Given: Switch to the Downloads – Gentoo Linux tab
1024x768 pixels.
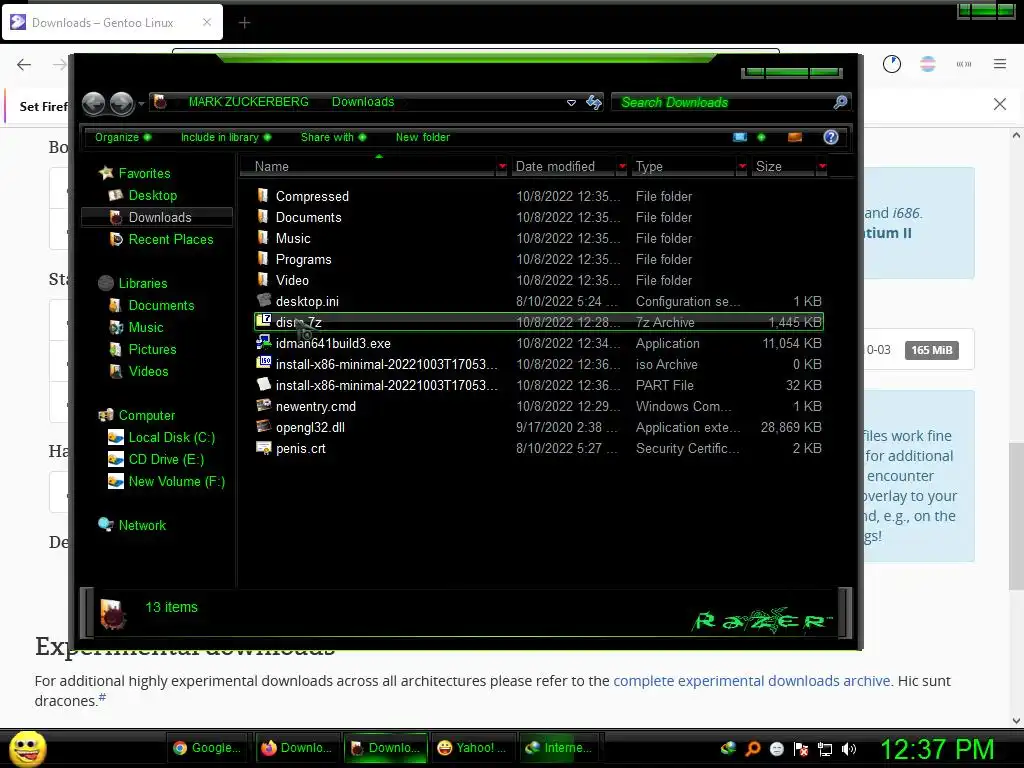Looking at the screenshot, I should [x=112, y=23].
